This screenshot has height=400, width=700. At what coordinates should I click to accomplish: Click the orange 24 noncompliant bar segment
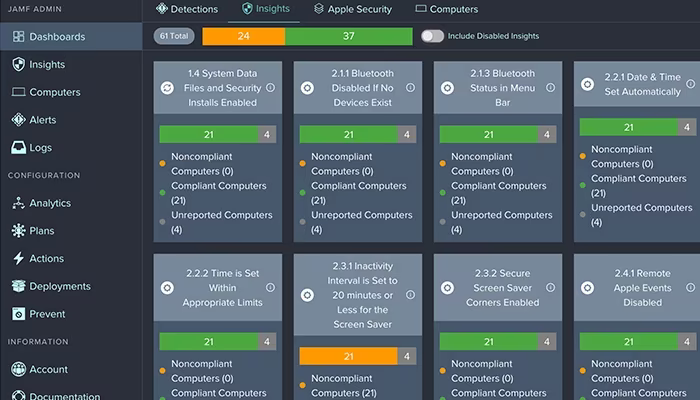pyautogui.click(x=244, y=36)
